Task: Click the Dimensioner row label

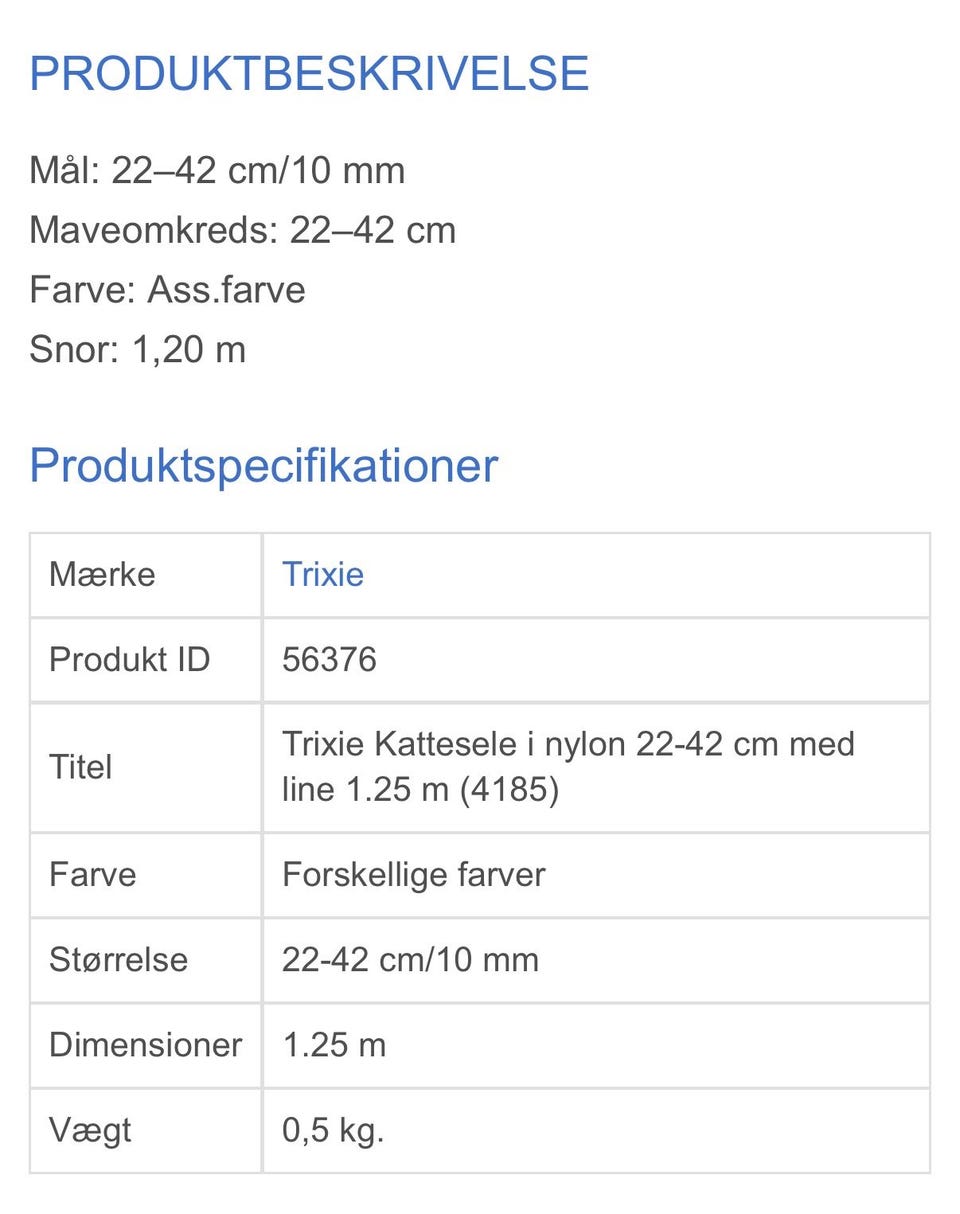Action: coord(146,1045)
